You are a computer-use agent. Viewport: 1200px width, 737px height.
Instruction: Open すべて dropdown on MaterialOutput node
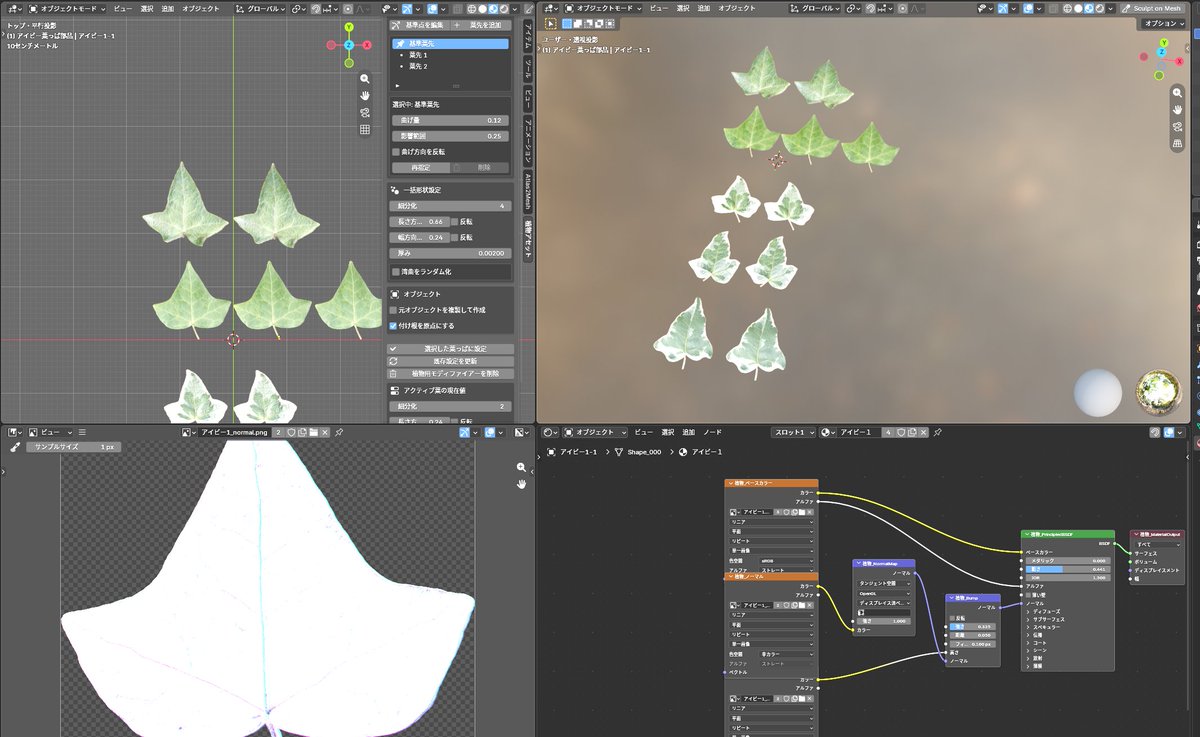pyautogui.click(x=1157, y=544)
